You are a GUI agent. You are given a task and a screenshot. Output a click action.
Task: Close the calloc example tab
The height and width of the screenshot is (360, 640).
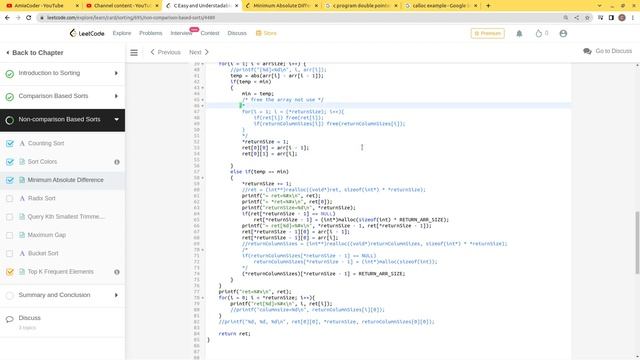click(476, 6)
